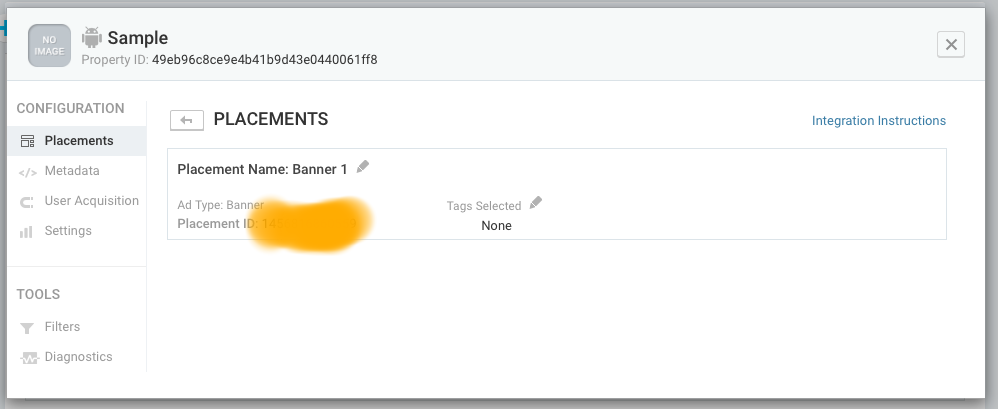Open Settings via bar-chart icon

coord(27,231)
